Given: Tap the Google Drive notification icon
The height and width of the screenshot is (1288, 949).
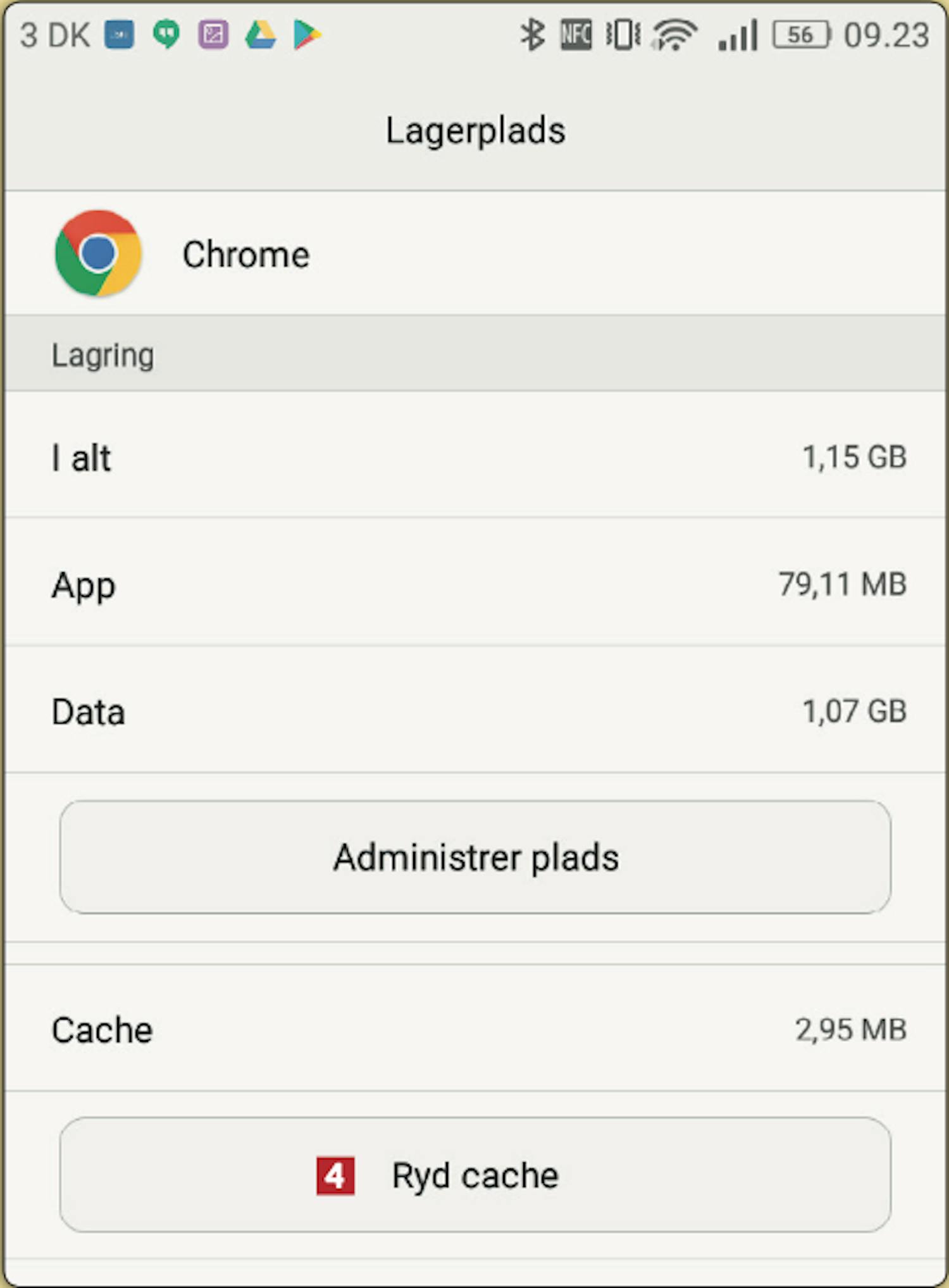Looking at the screenshot, I should (x=261, y=35).
